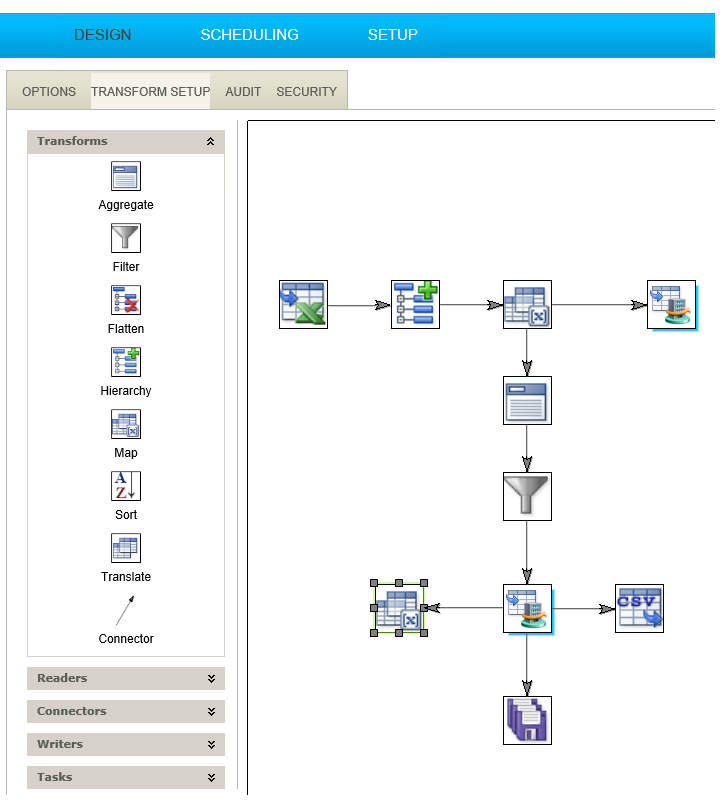Image resolution: width=725 pixels, height=805 pixels.
Task: Click the floppy disk save node on canvas
Action: (x=527, y=721)
